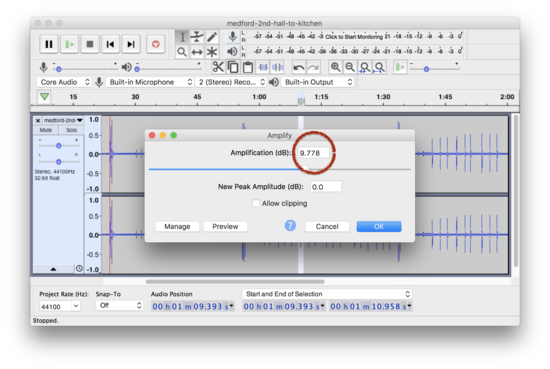
Task: Choose the Multi-Tool asterisk icon
Action: [212, 52]
